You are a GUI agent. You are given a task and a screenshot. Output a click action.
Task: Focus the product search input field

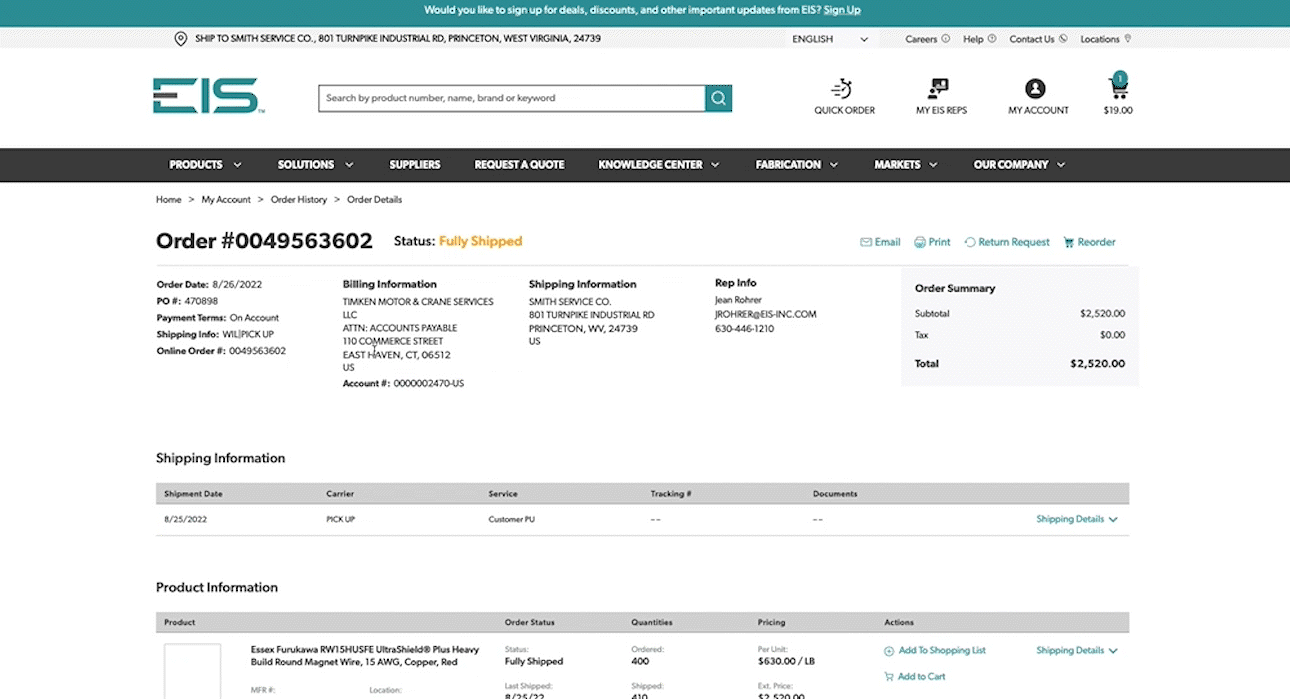coord(512,98)
